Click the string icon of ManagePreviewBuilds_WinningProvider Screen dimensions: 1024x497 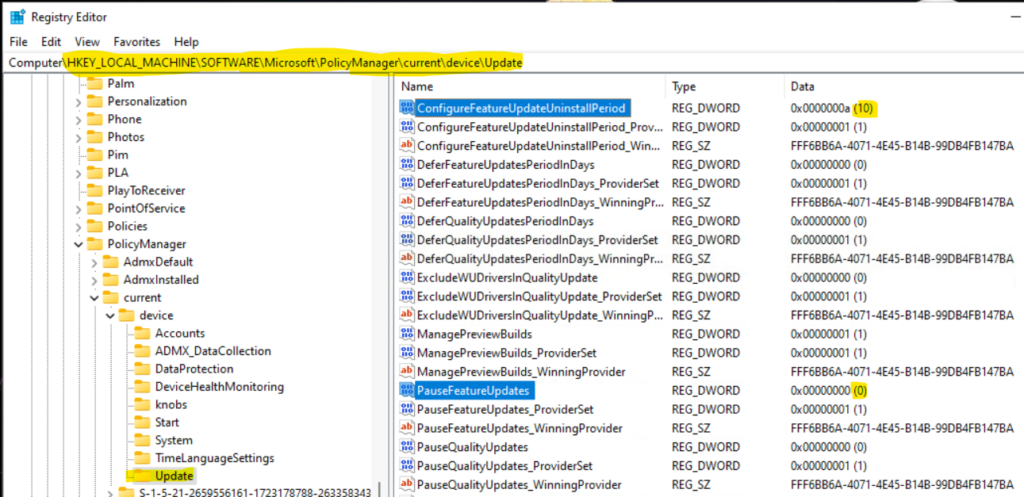click(407, 372)
